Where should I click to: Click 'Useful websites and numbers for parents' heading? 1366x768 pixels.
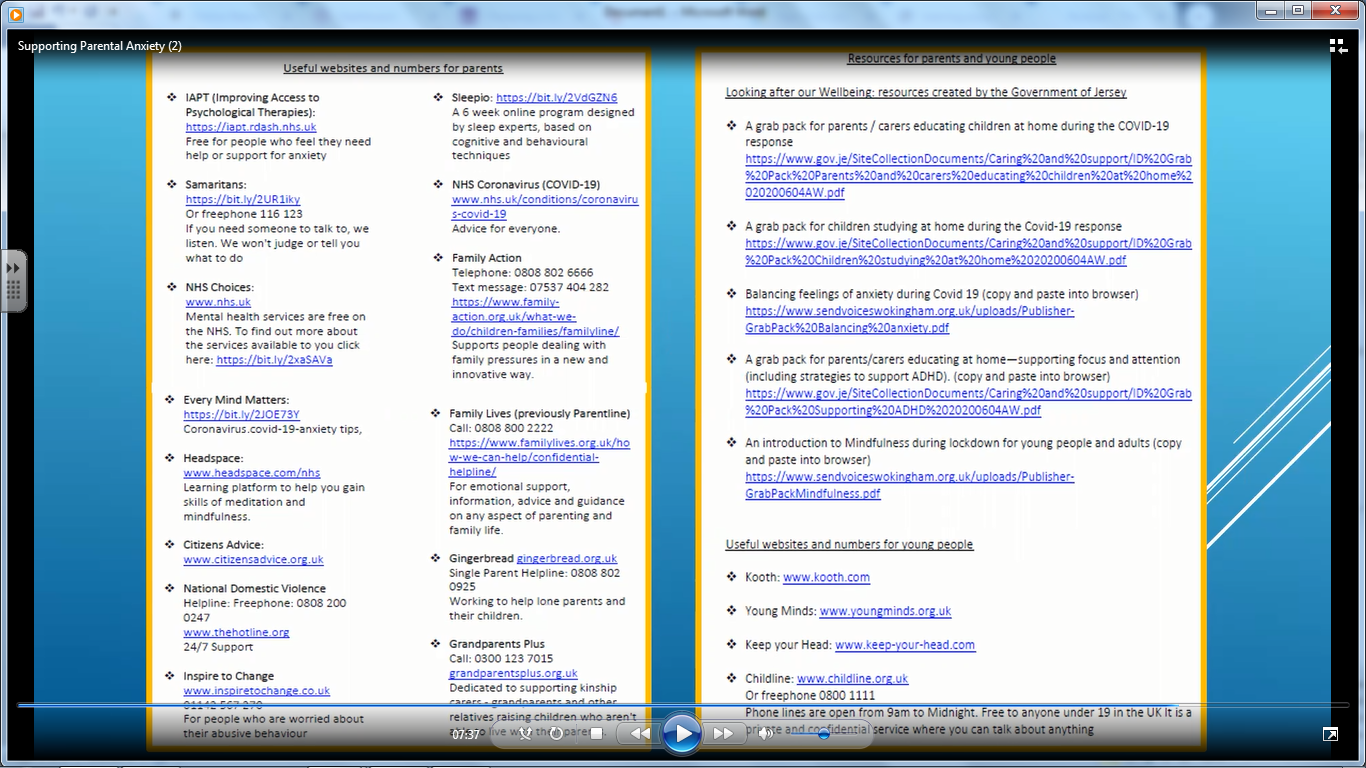(x=393, y=69)
